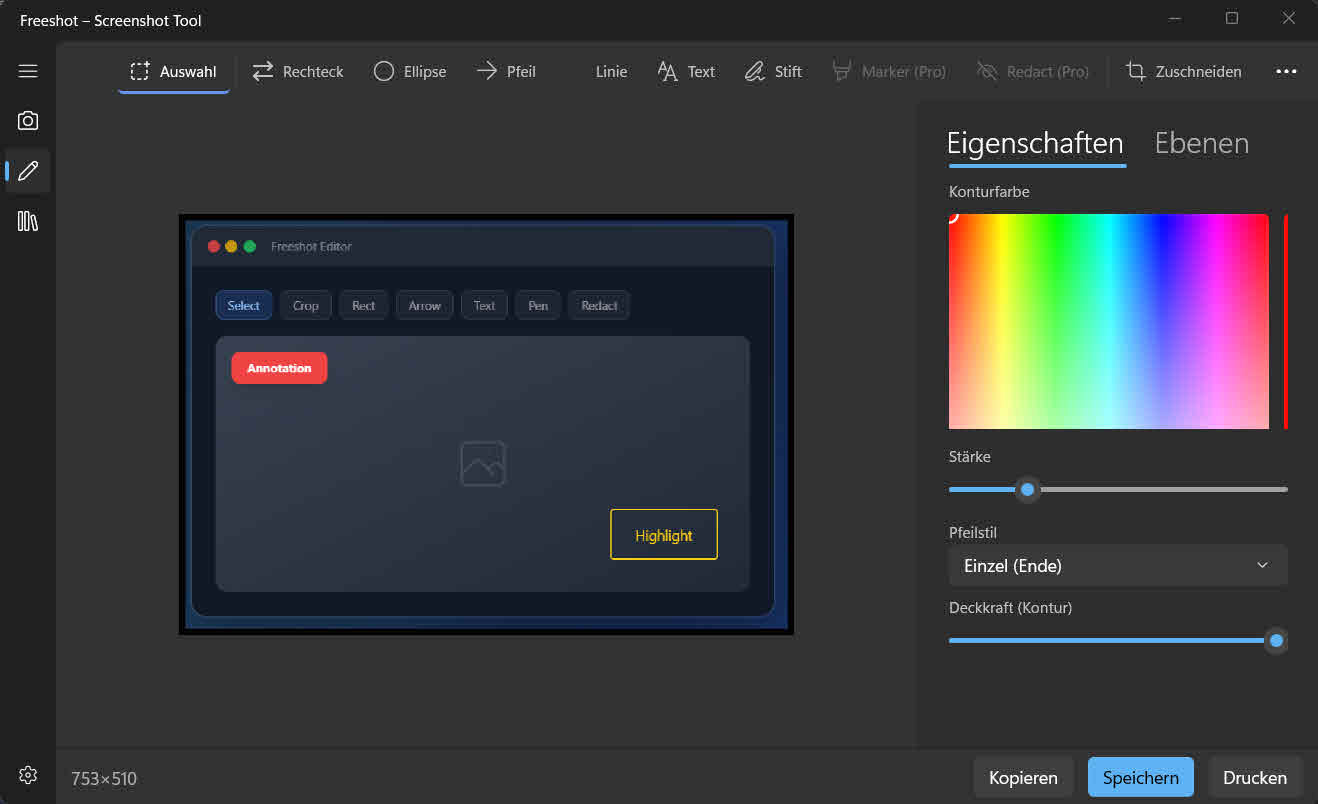Screen dimensions: 1318x804
Task: Activate the Stift pen tool
Action: pyautogui.click(x=774, y=71)
